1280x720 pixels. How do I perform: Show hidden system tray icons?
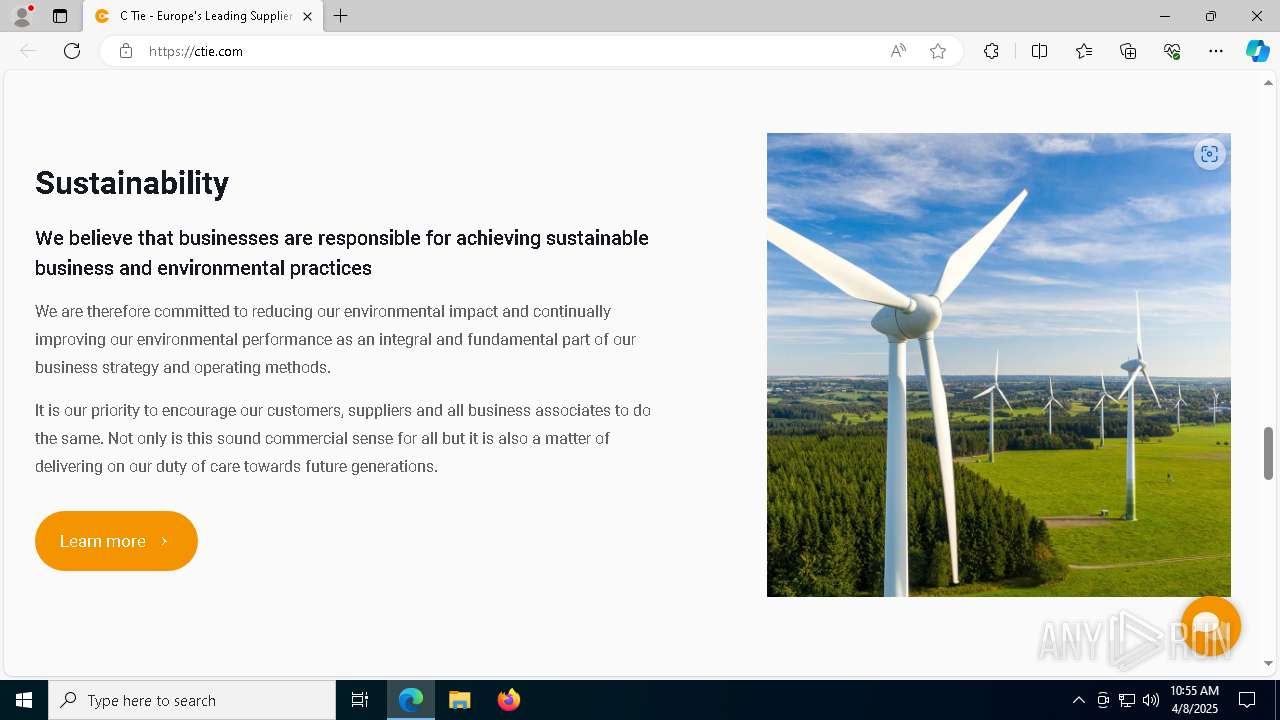[x=1078, y=700]
